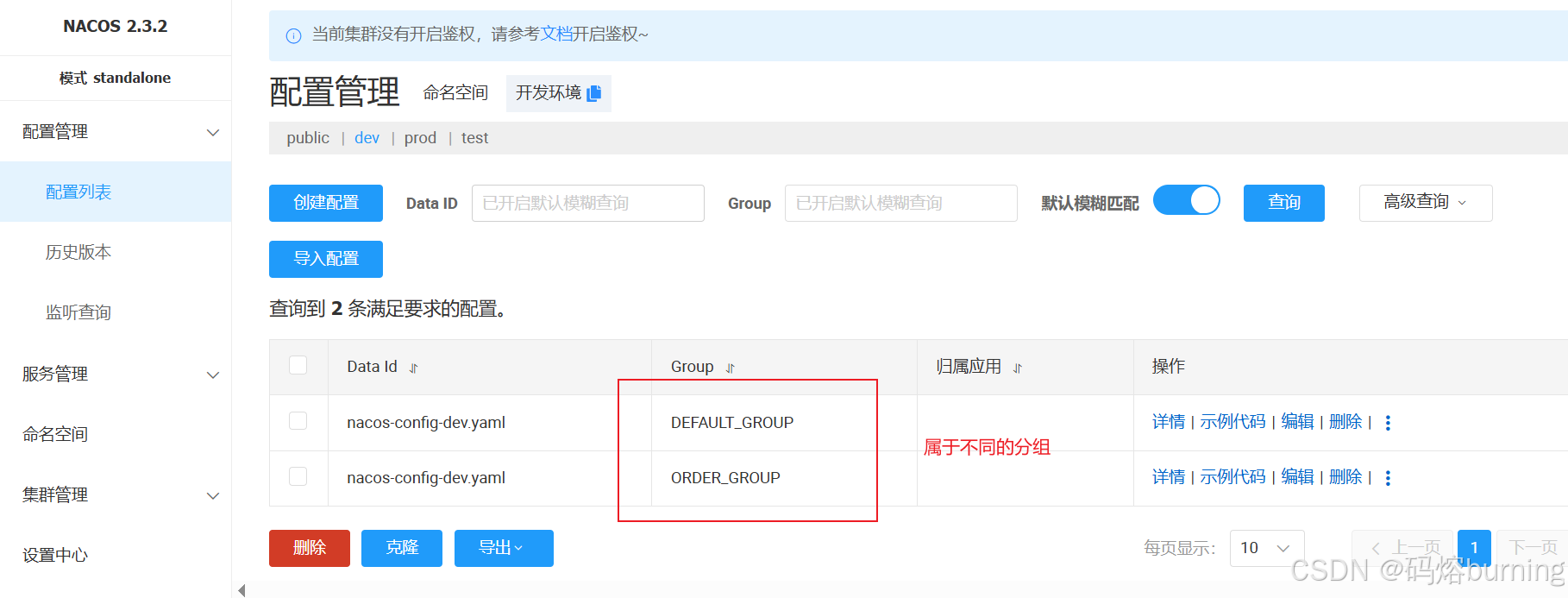The width and height of the screenshot is (1568, 598).
Task: Check the select-all checkbox in the table header
Action: (x=298, y=365)
